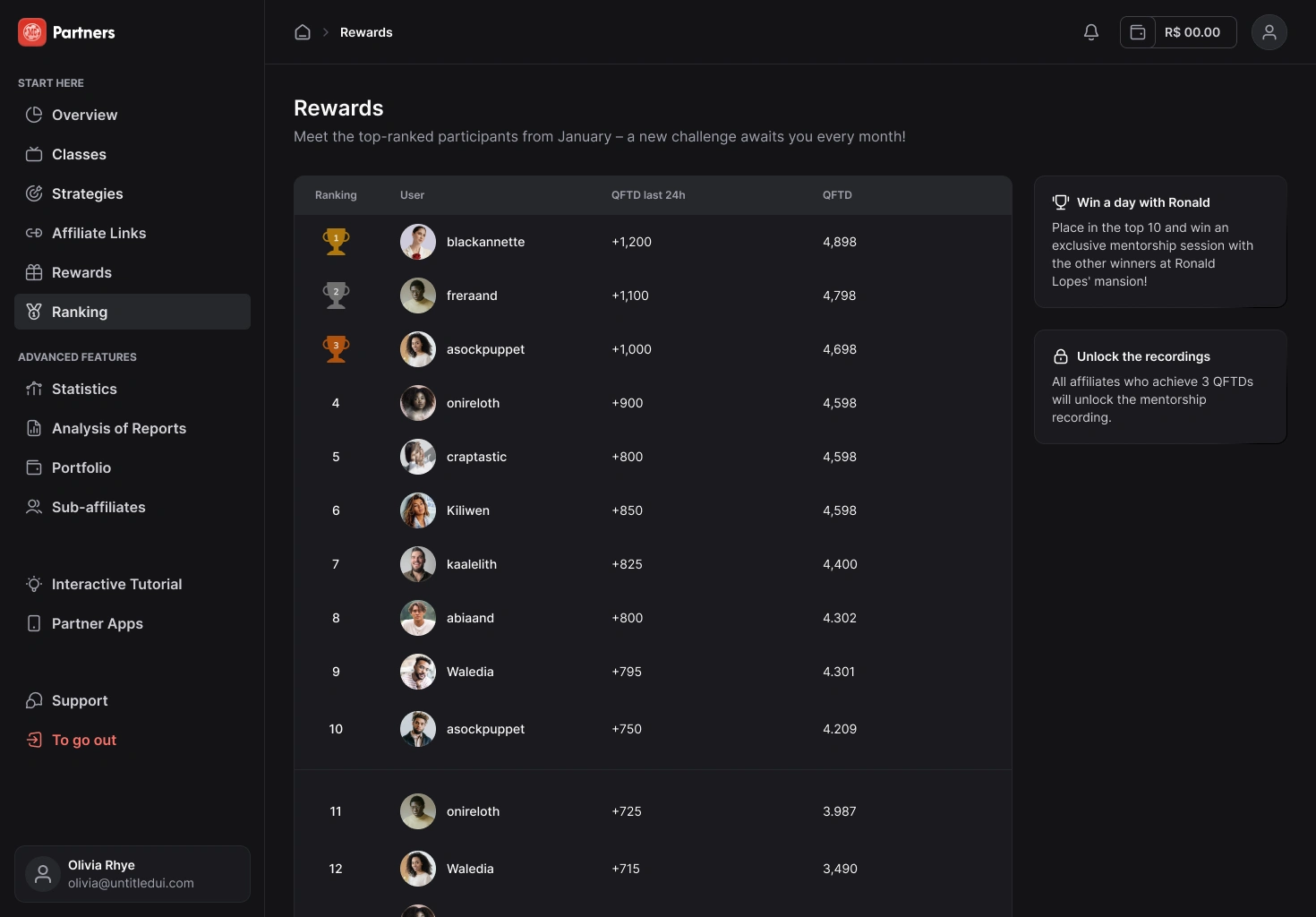Select Waledia in rank 9 row
Image resolution: width=1316 pixels, height=917 pixels.
470,672
